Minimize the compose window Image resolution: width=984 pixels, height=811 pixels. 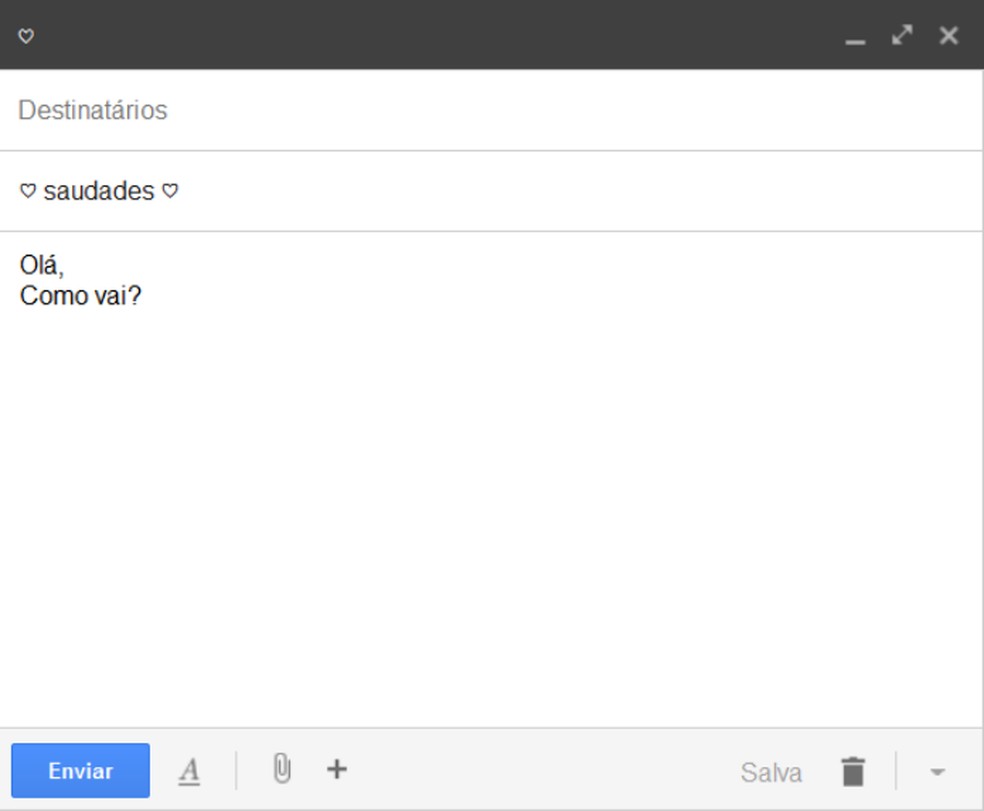855,38
